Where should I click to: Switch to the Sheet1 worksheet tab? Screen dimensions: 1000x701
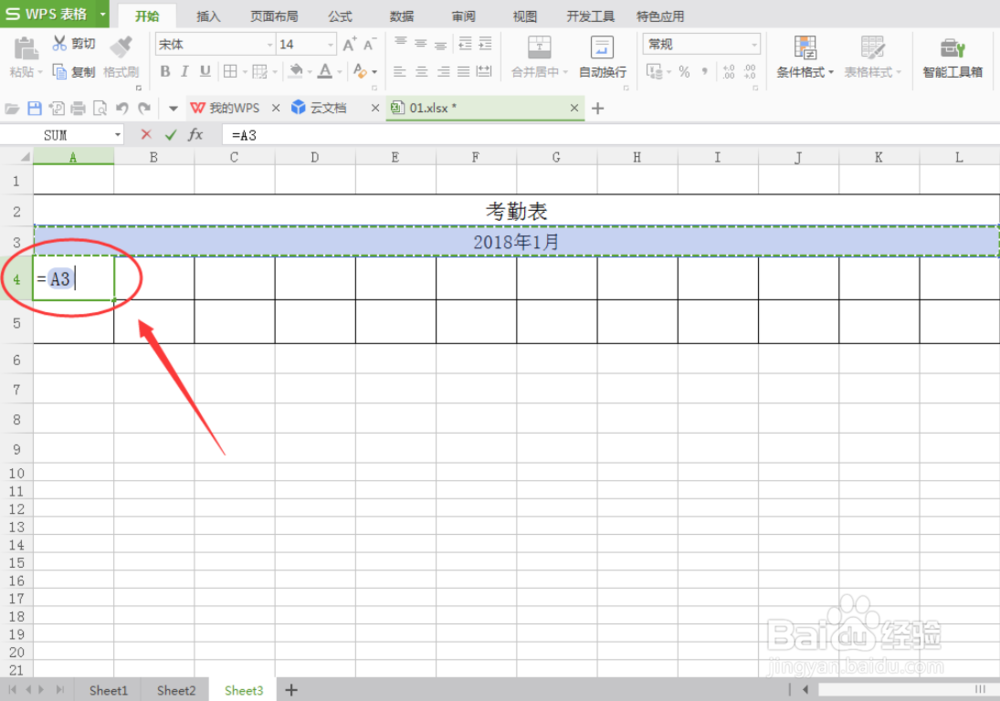tap(108, 690)
